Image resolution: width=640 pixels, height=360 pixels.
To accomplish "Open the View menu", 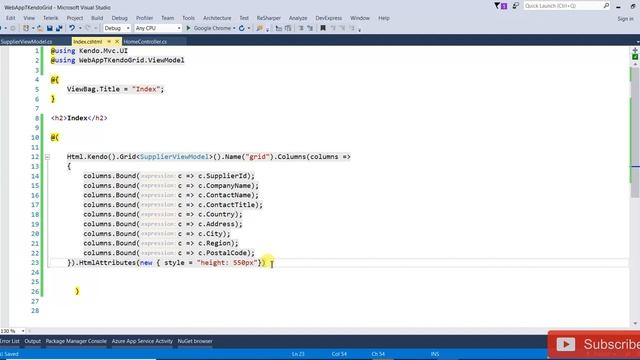I will [29, 18].
